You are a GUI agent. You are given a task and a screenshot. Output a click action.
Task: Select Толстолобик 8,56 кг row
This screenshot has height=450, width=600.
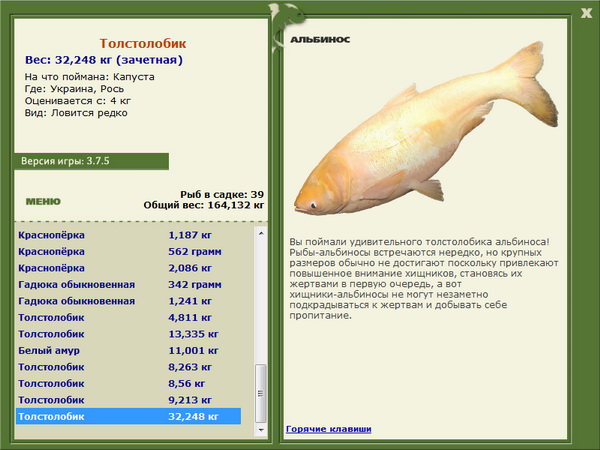128,383
